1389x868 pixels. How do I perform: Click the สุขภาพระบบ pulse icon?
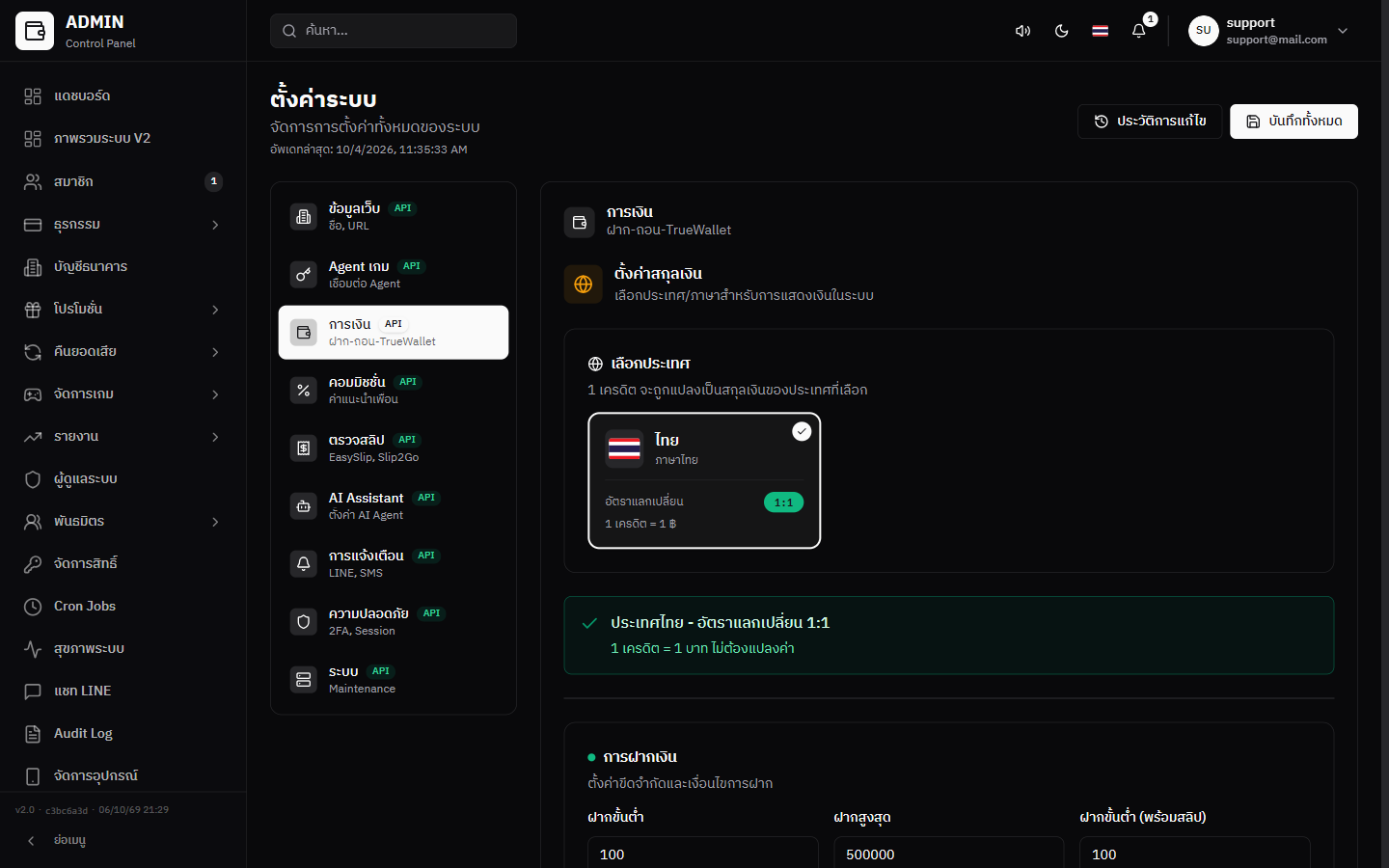[x=33, y=649]
